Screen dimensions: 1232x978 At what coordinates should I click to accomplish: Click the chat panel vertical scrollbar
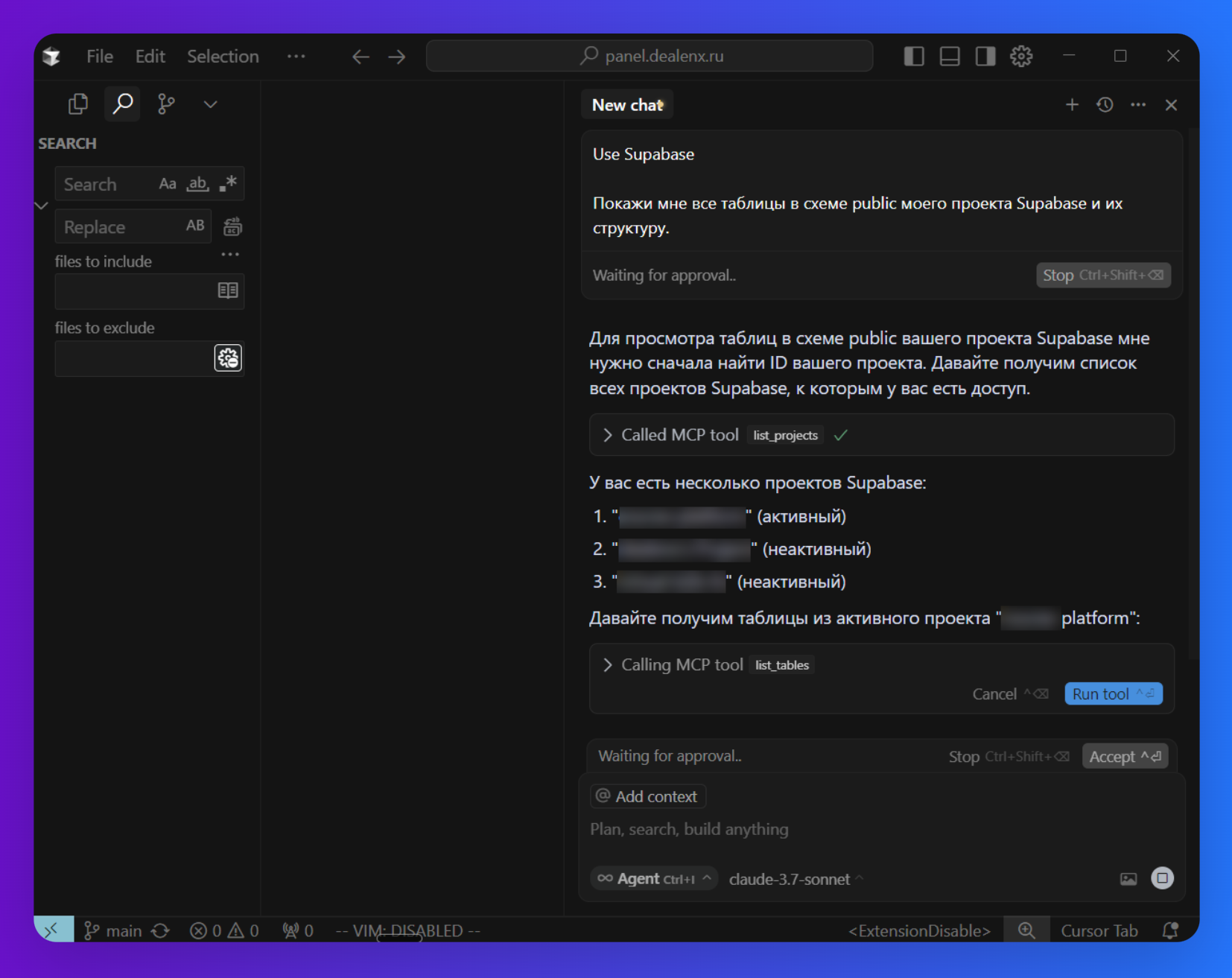(x=1193, y=393)
